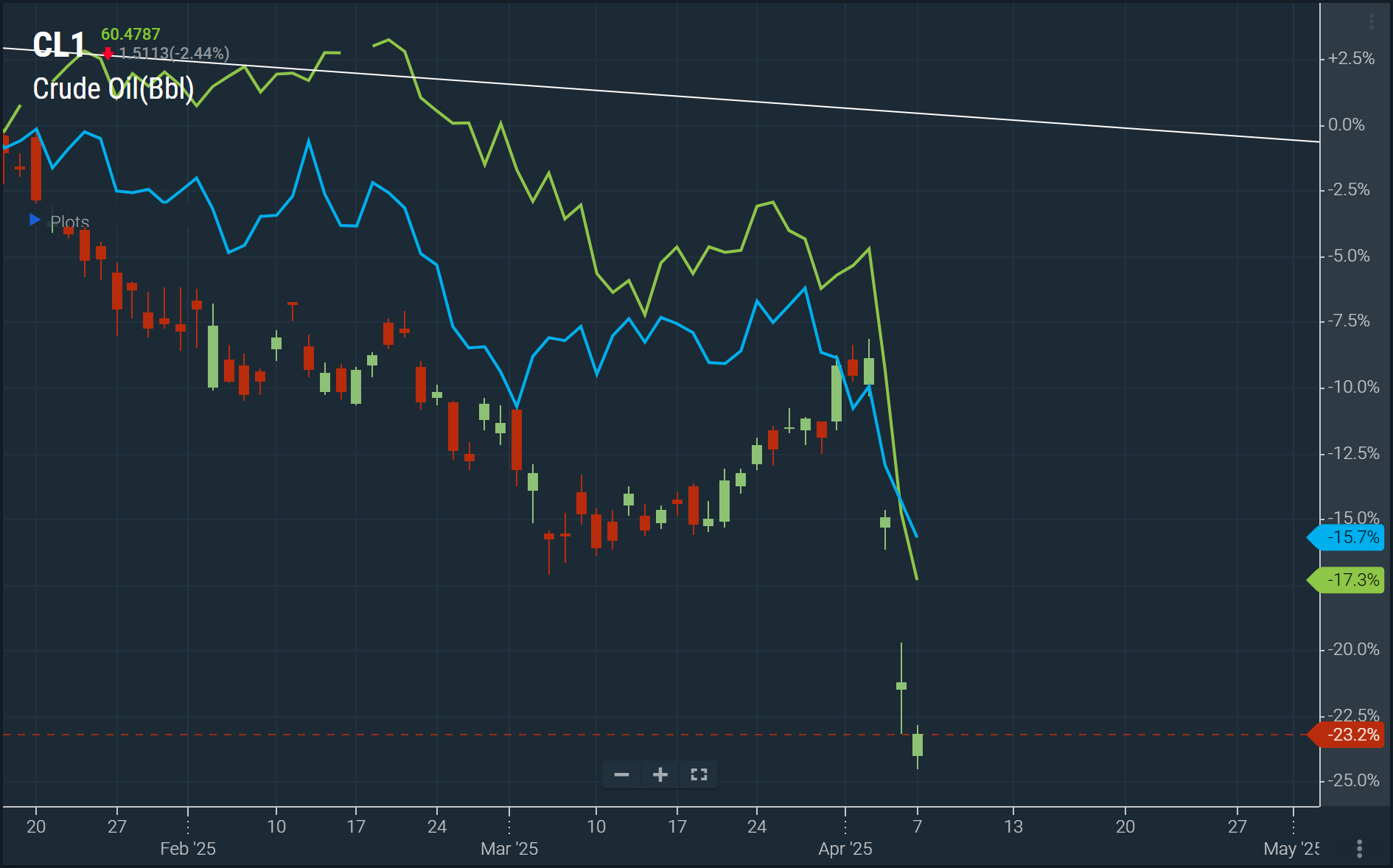This screenshot has width=1393, height=868.
Task: Open price axis three-dot menu at top right
Action: coord(1371,22)
